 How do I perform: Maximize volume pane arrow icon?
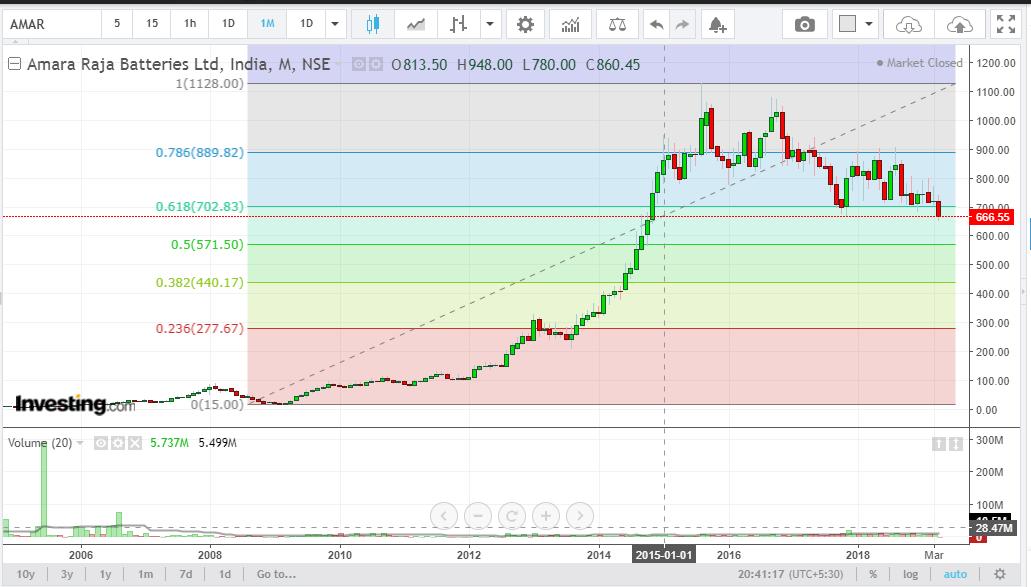955,444
